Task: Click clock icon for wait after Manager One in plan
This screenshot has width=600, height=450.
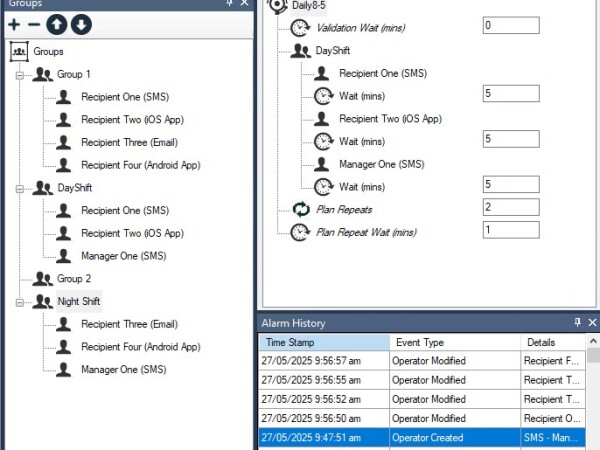Action: (324, 187)
